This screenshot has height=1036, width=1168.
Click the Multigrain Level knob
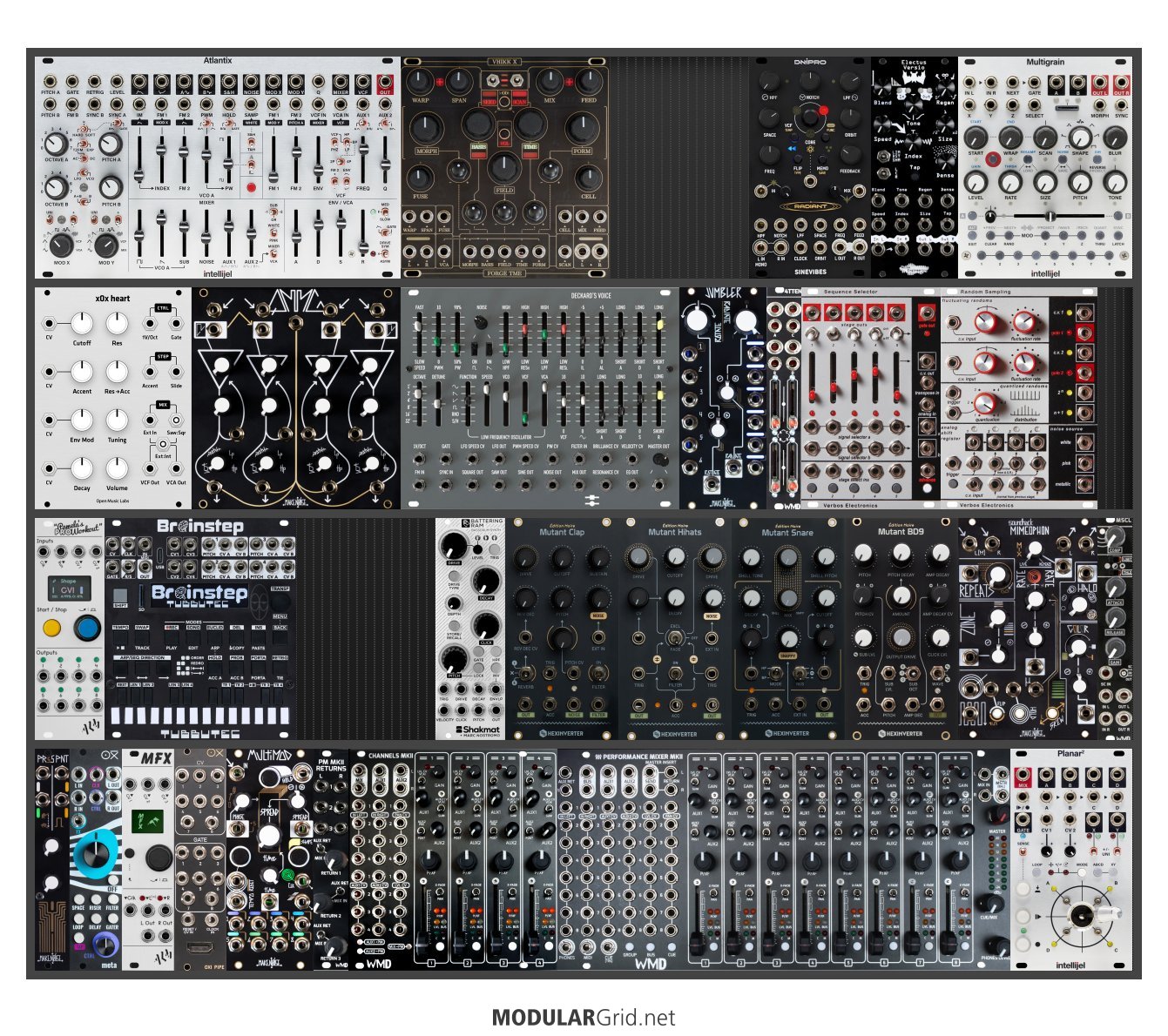pyautogui.click(x=976, y=183)
